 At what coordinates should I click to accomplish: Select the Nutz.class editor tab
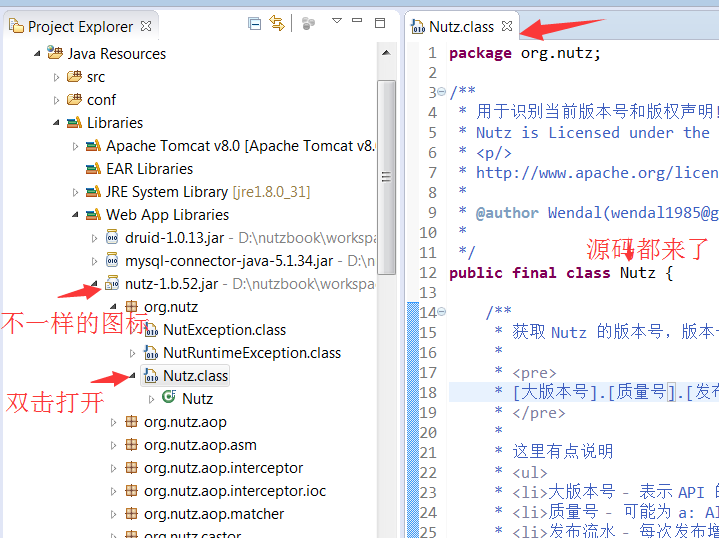click(x=461, y=27)
